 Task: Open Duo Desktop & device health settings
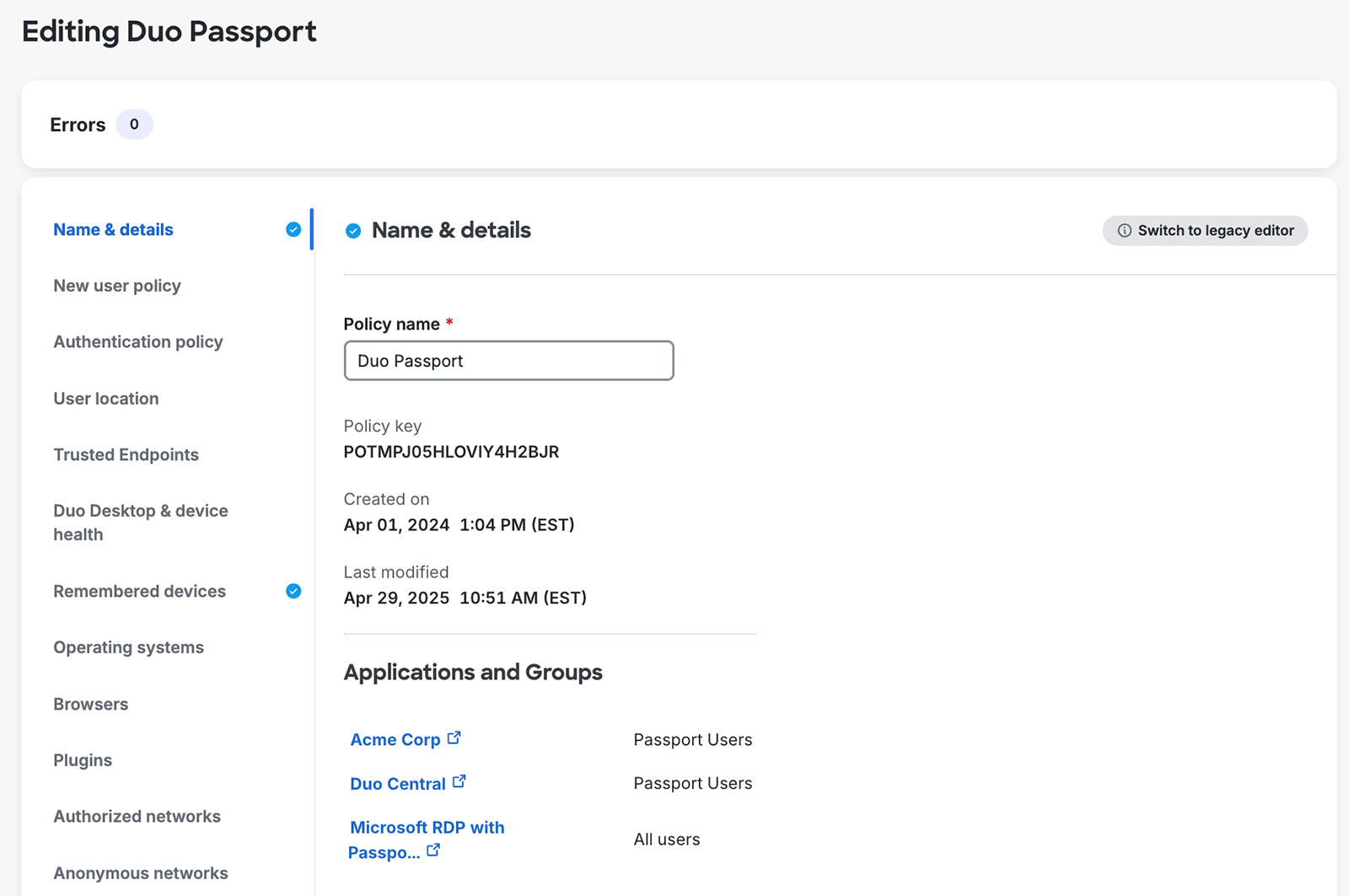point(140,522)
